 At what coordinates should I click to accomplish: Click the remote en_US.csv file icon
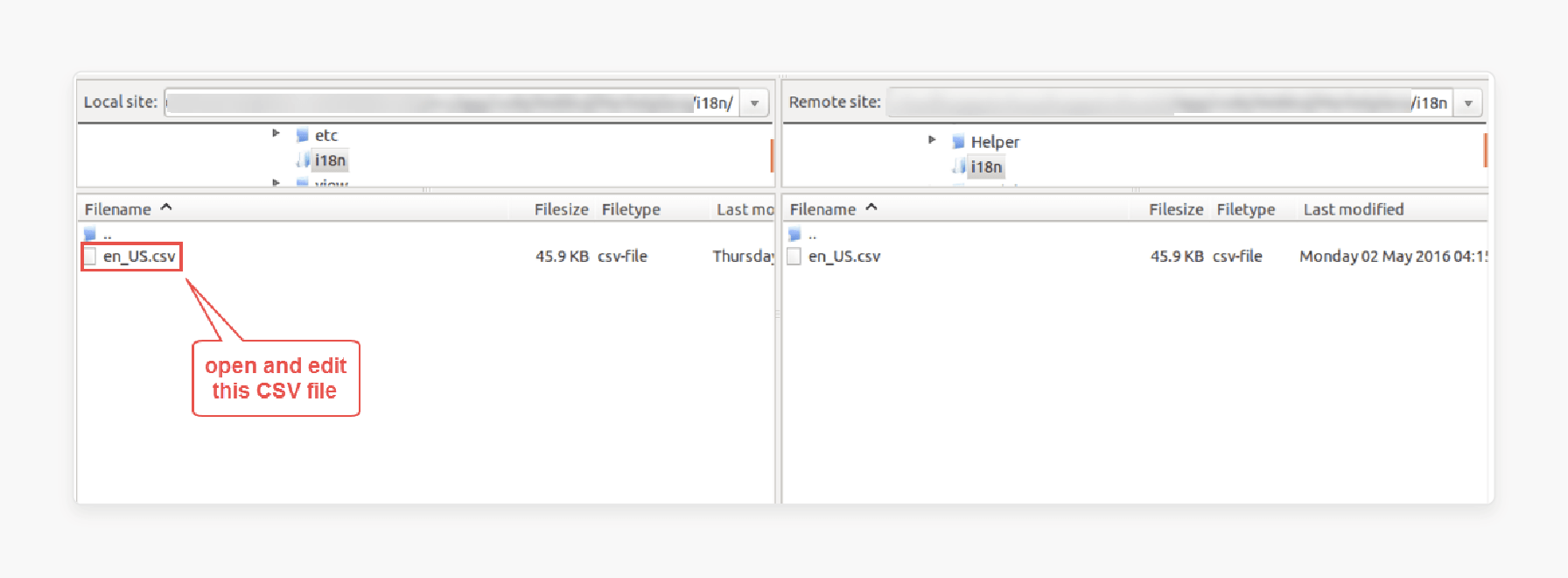[x=794, y=257]
